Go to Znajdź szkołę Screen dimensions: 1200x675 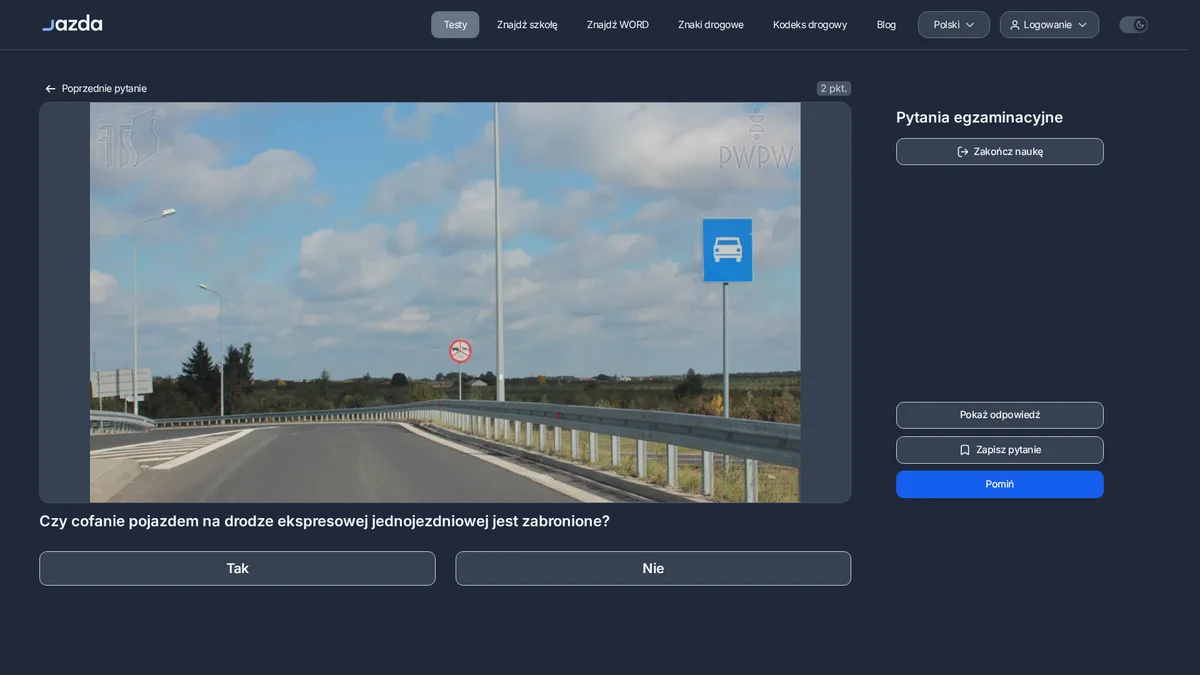[527, 25]
